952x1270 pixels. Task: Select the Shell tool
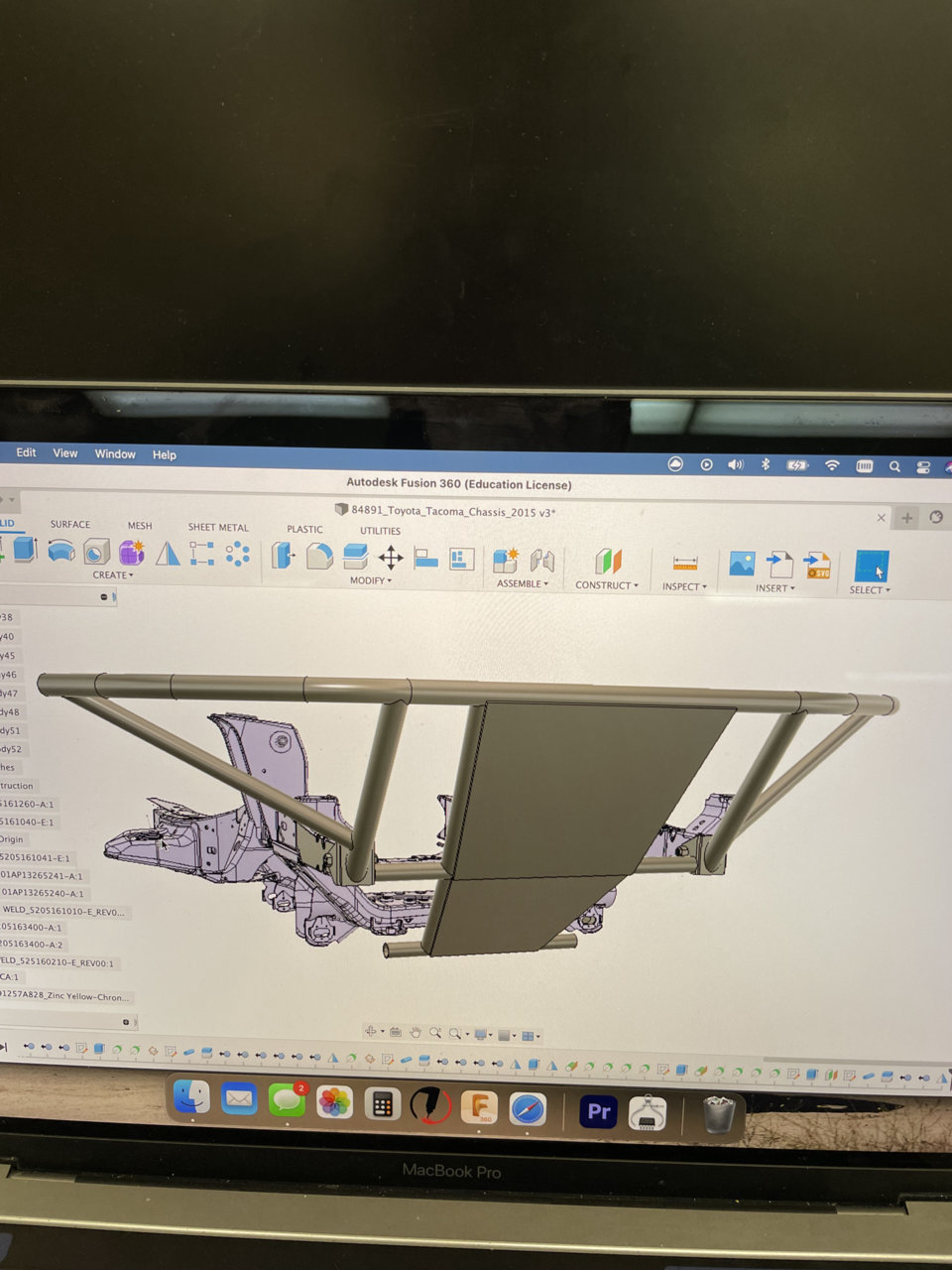[x=355, y=557]
